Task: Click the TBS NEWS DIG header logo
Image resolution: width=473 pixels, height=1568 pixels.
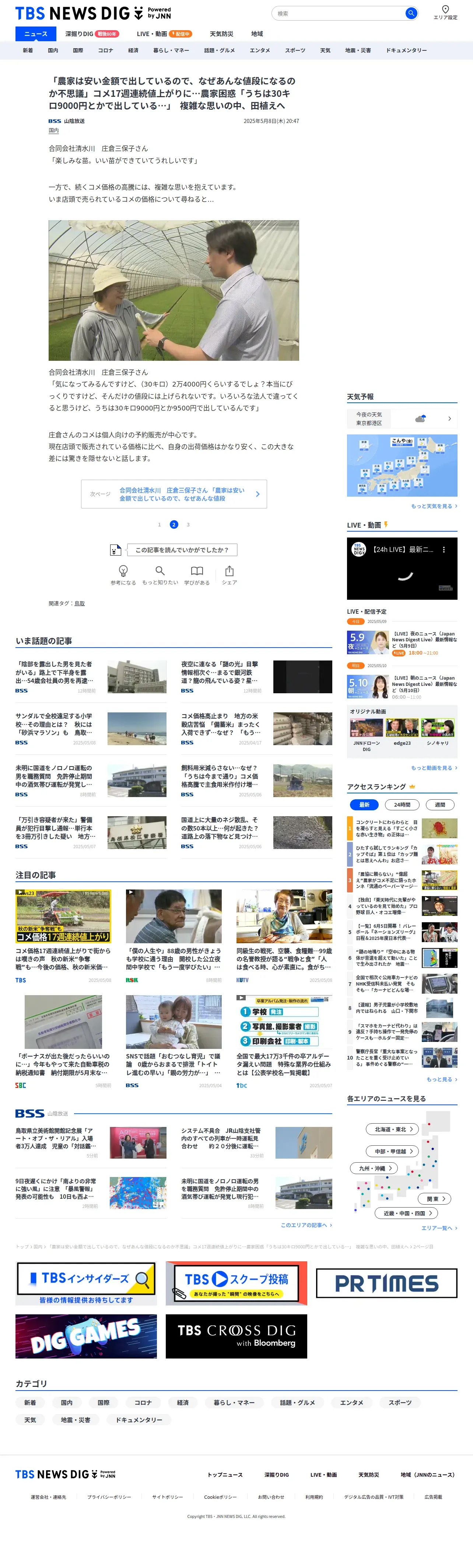Action: tap(92, 13)
